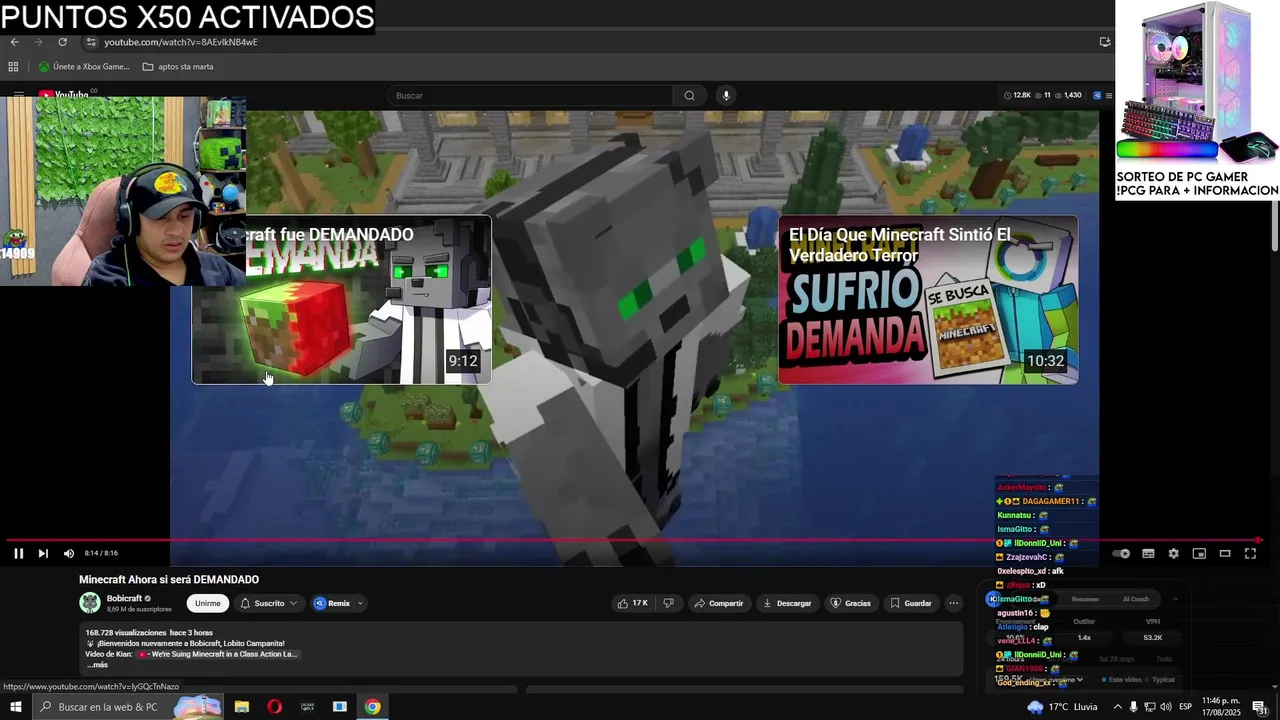This screenshot has height=720, width=1280.
Task: Open the taskbar clock 11:46 p. m.
Action: pyautogui.click(x=1221, y=707)
